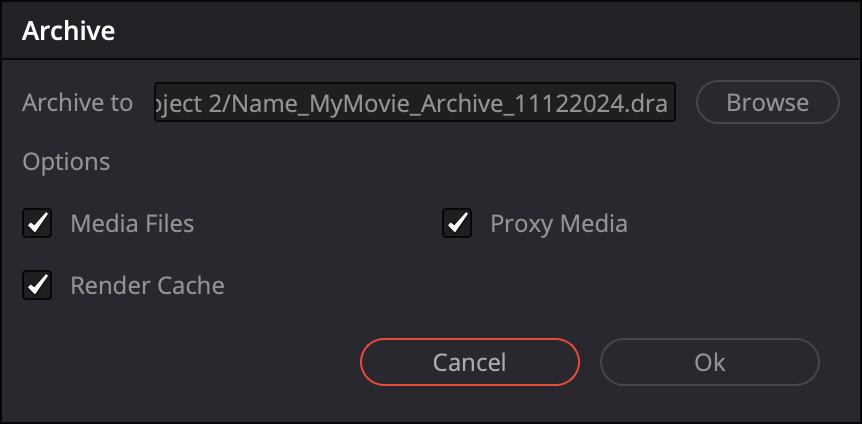Image resolution: width=862 pixels, height=424 pixels.
Task: Click the "Render Cache" option label
Action: [x=147, y=286]
